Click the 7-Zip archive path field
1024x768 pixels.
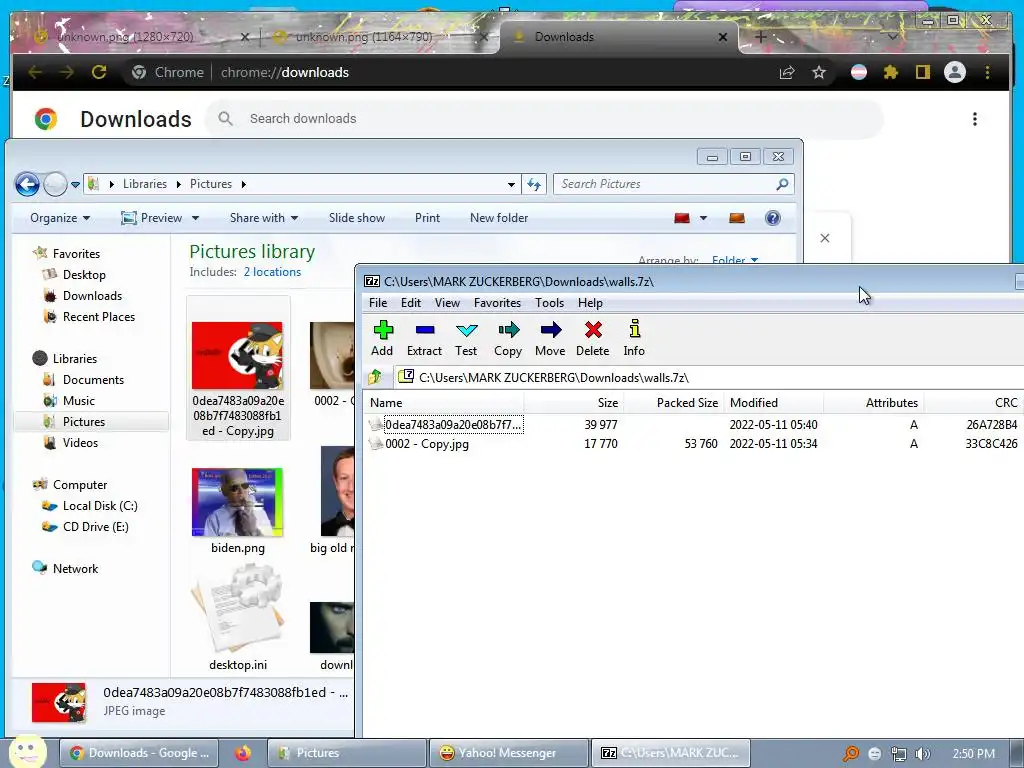709,377
